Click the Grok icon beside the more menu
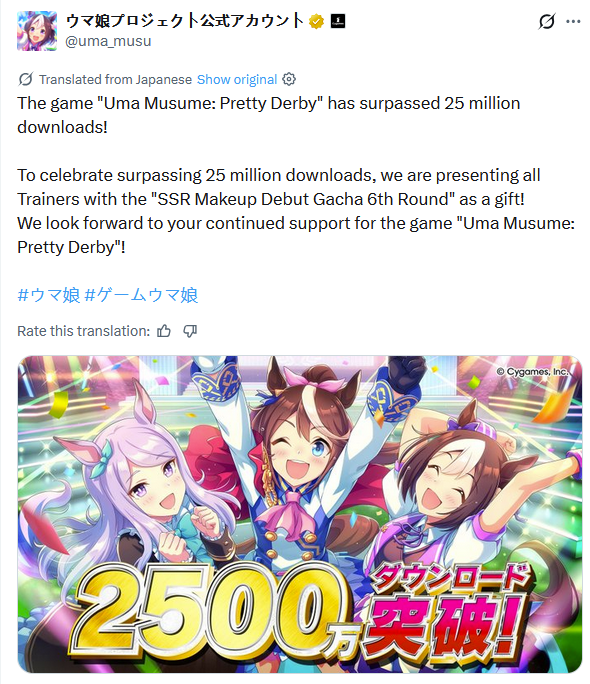This screenshot has width=590, height=684. pyautogui.click(x=547, y=21)
